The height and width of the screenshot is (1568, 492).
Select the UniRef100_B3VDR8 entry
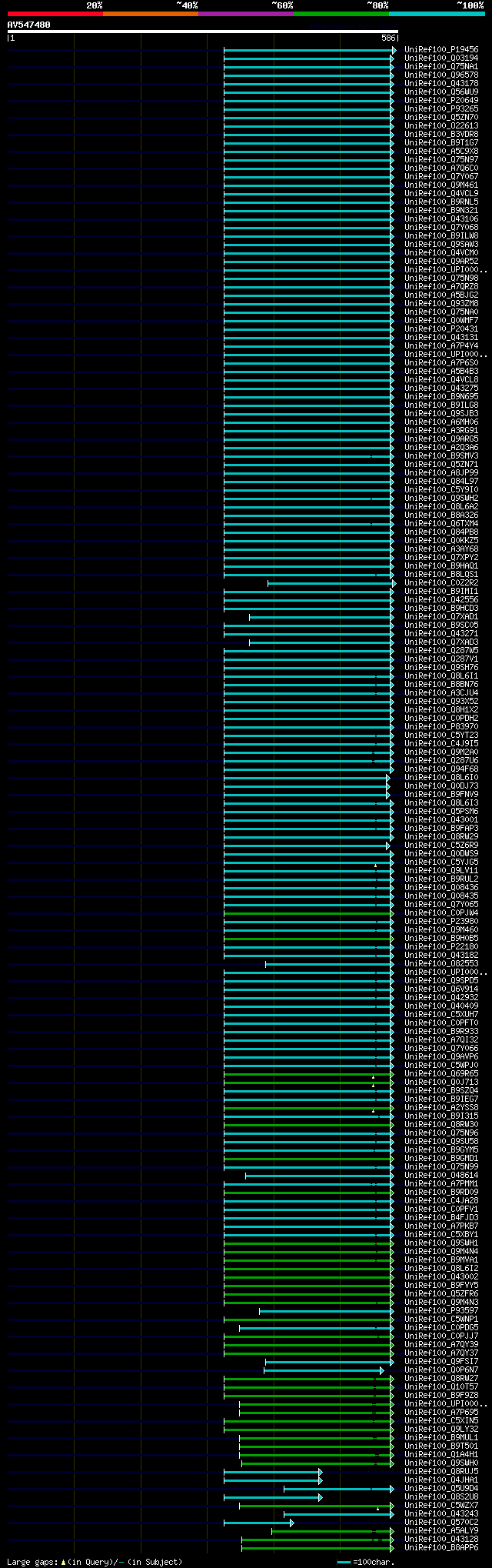pyautogui.click(x=441, y=135)
